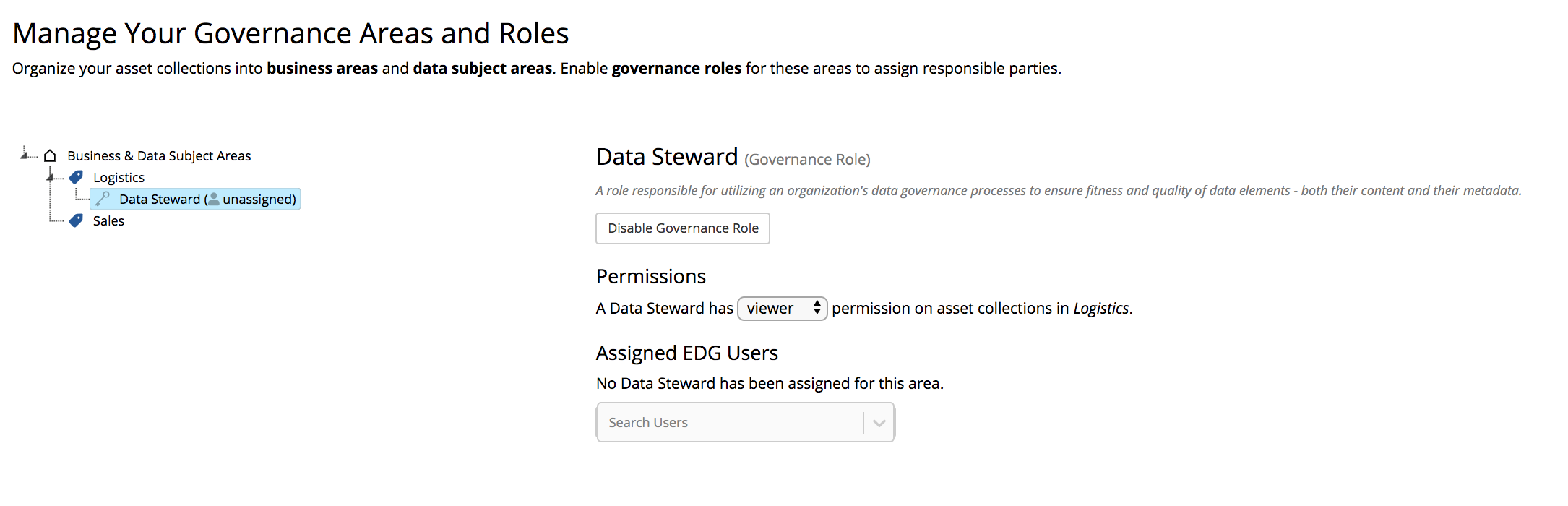Click the Permissions section heading
Screen dimensions: 1568x506
pyautogui.click(x=650, y=276)
